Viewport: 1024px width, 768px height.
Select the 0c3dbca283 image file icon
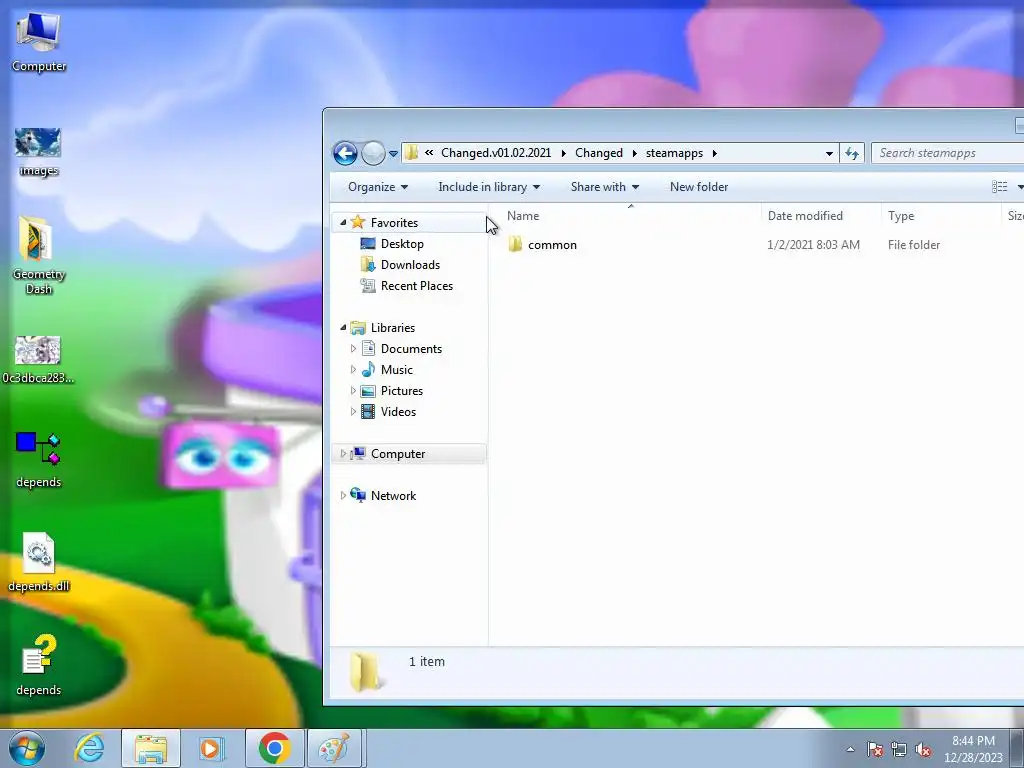[x=38, y=360]
